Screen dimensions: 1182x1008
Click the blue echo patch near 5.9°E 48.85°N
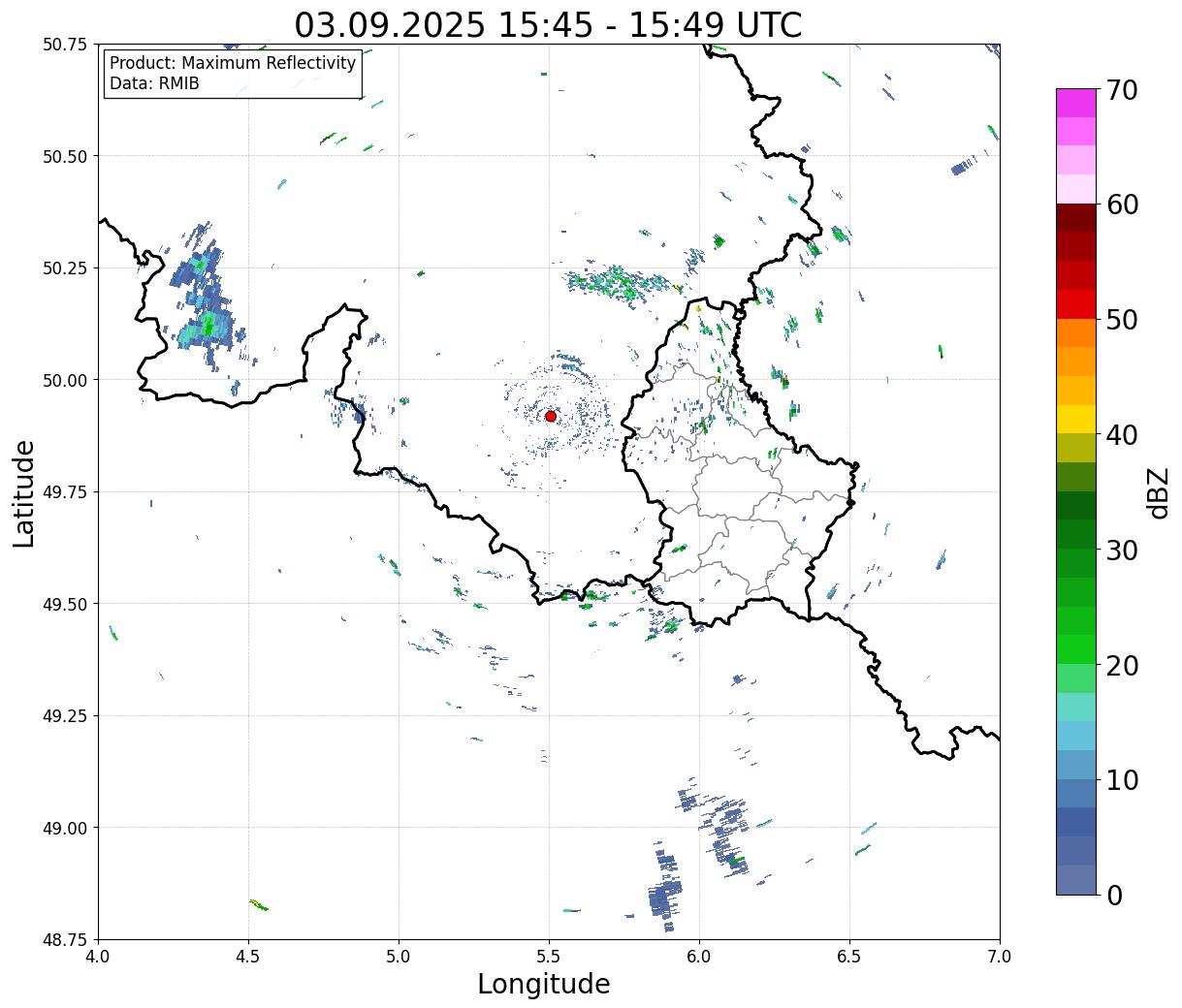(x=665, y=887)
